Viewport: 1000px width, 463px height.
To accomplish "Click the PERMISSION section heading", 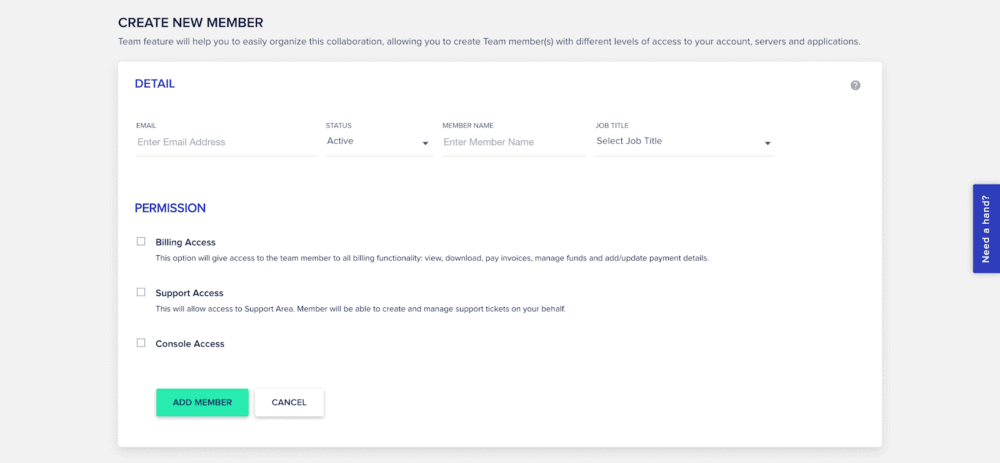I will coord(170,208).
